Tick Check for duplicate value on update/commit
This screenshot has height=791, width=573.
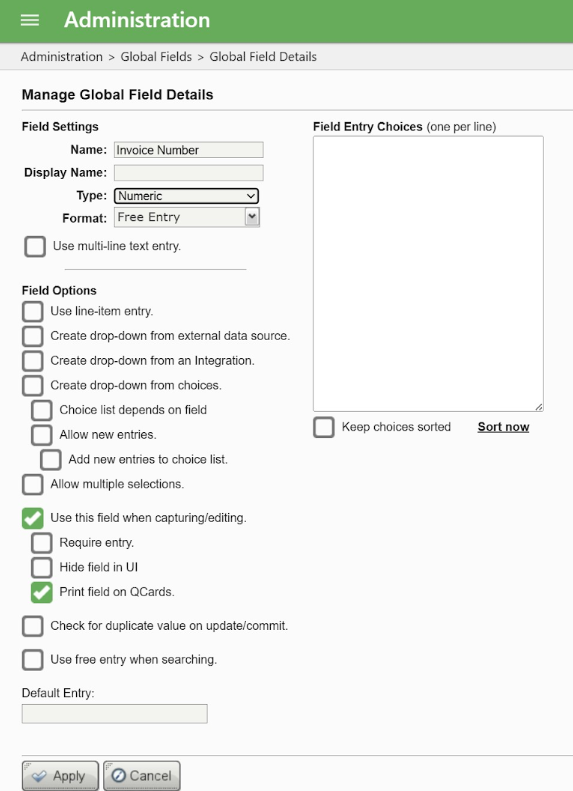[x=32, y=626]
